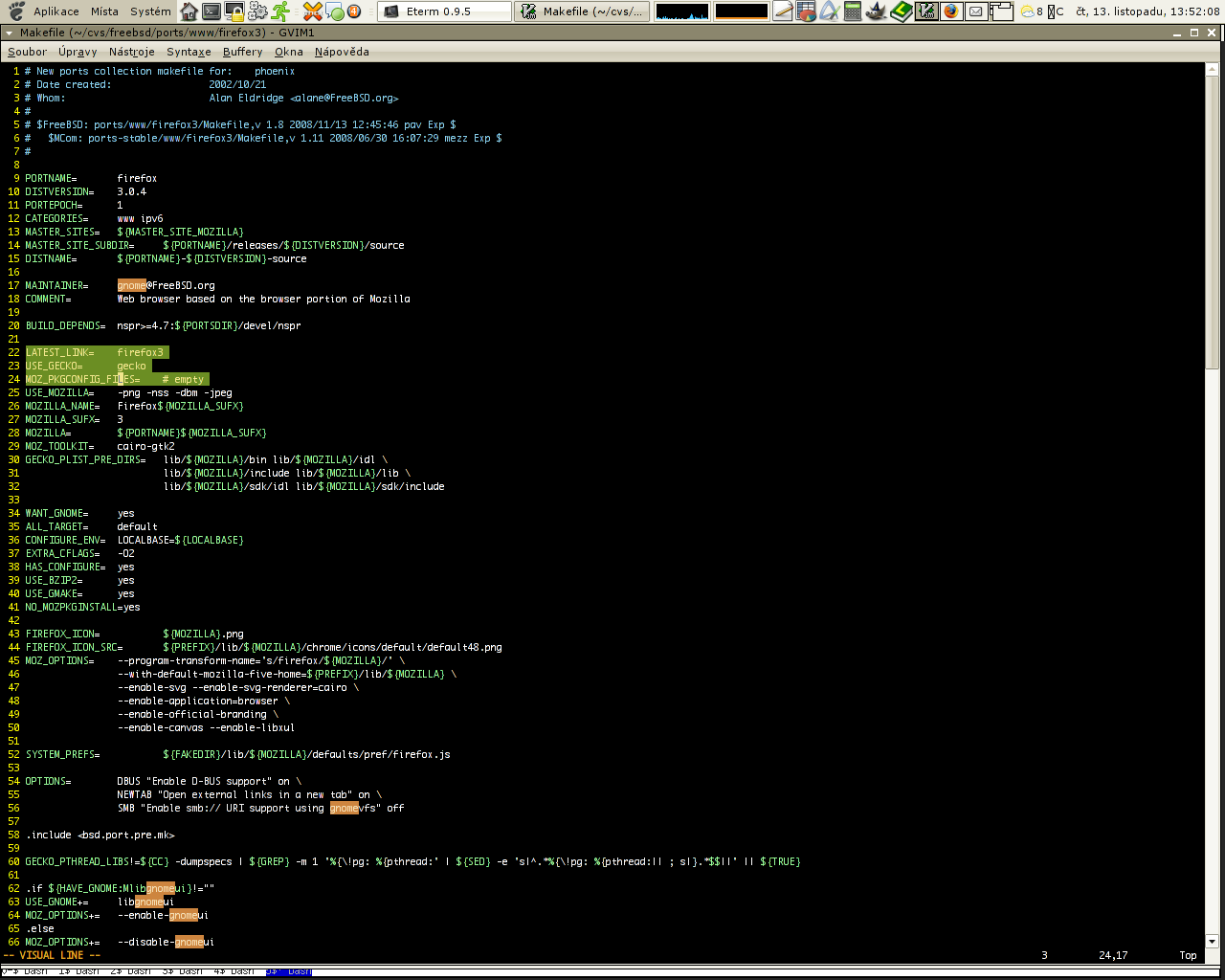Viewport: 1225px width, 980px height.
Task: Open the home folder launcher icon
Action: (189, 11)
